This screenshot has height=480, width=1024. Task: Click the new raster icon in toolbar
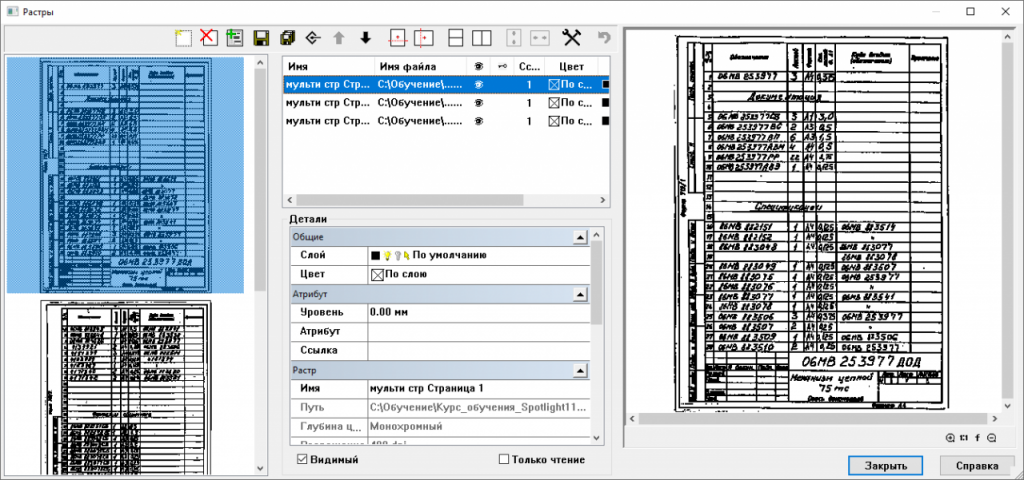pyautogui.click(x=184, y=37)
